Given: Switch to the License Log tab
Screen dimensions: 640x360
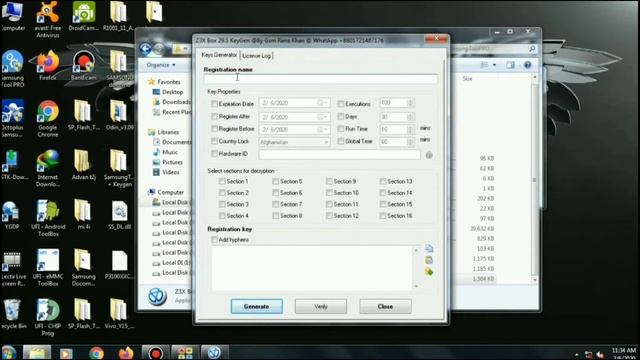Looking at the screenshot, I should pyautogui.click(x=256, y=56).
